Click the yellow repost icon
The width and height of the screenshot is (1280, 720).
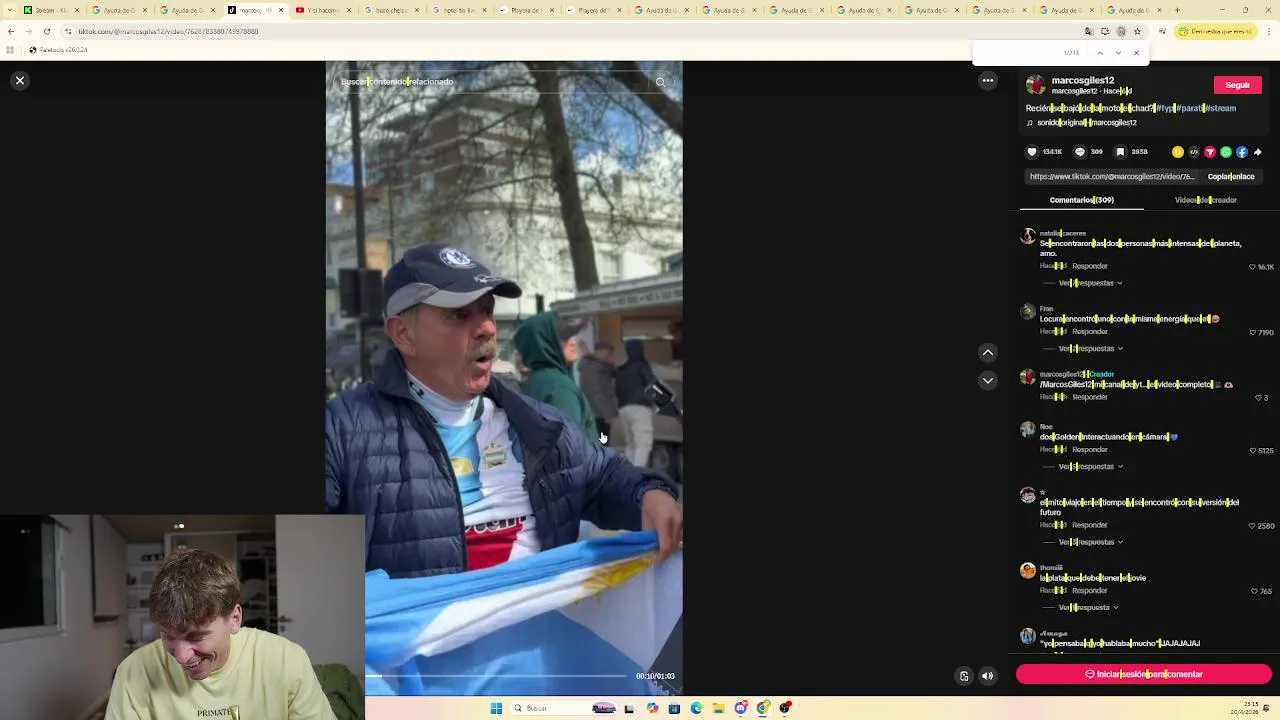click(x=1178, y=152)
